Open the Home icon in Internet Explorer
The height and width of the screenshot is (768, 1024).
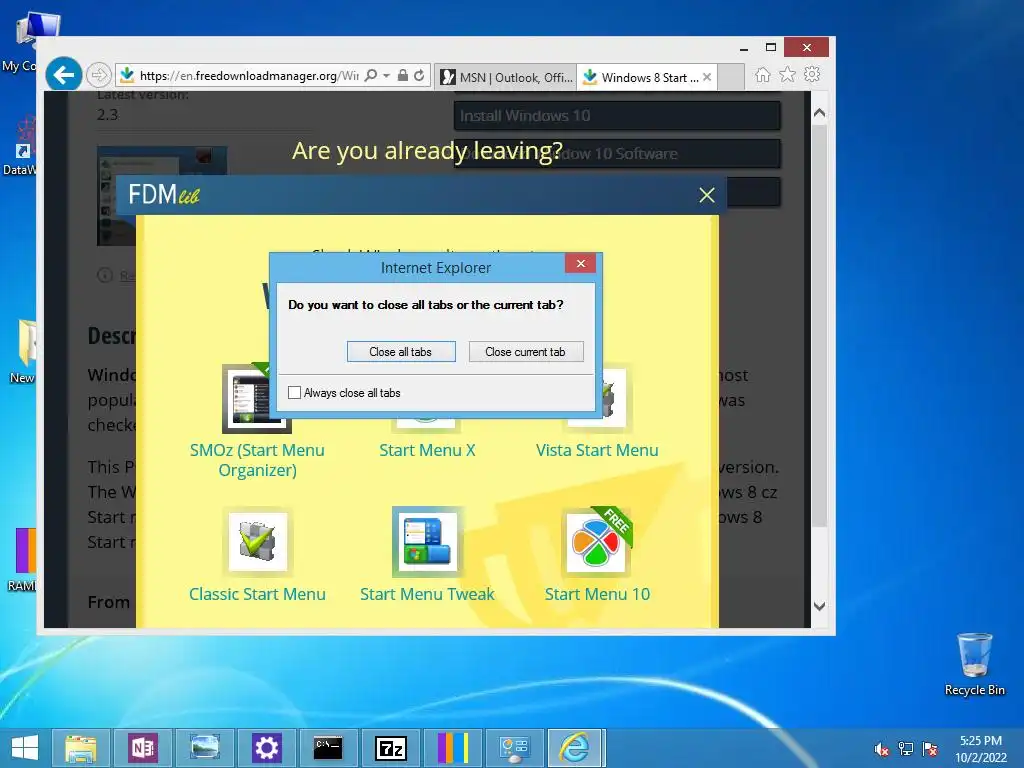click(762, 74)
